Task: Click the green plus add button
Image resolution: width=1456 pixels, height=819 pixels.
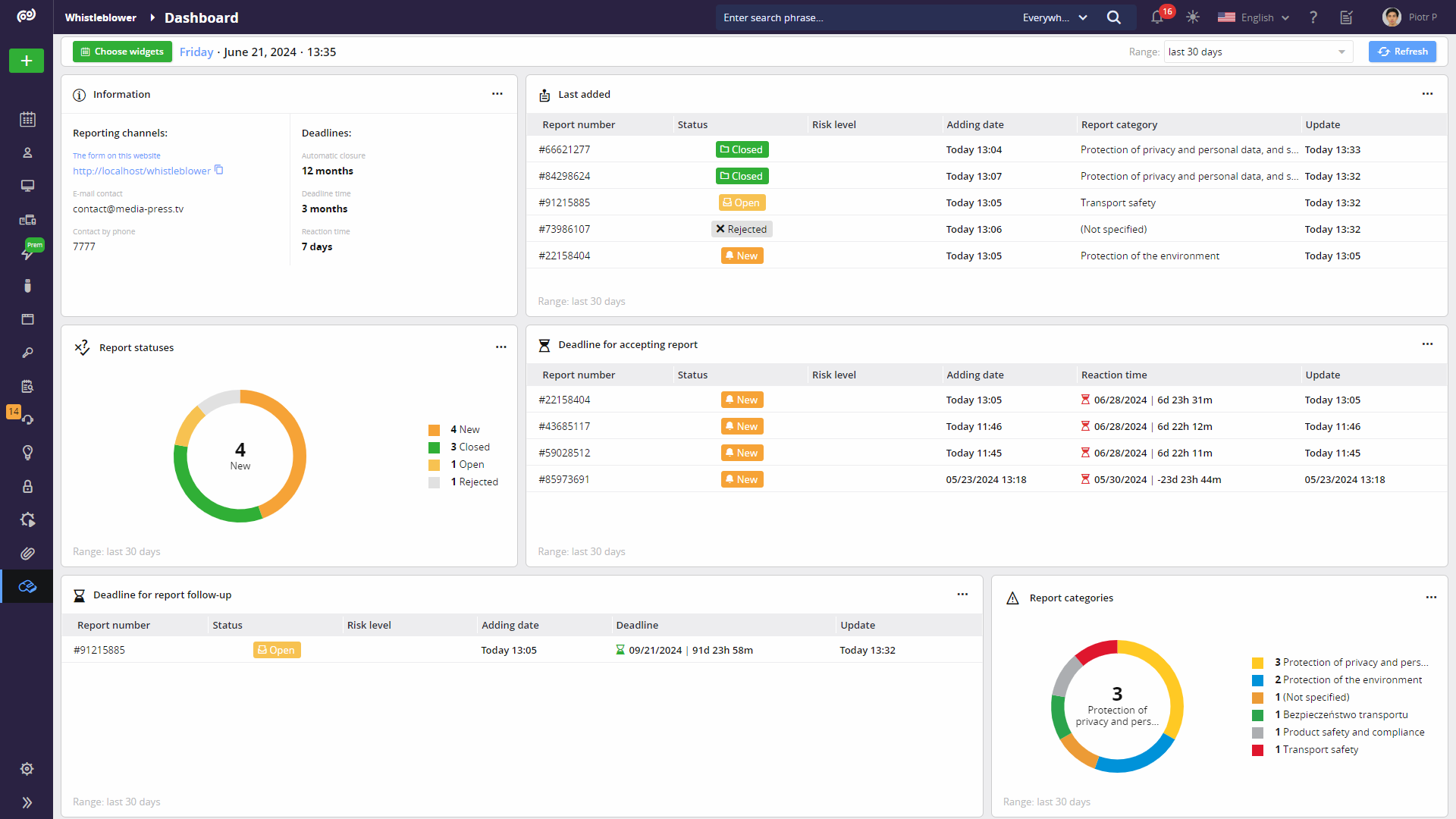Action: (x=27, y=61)
